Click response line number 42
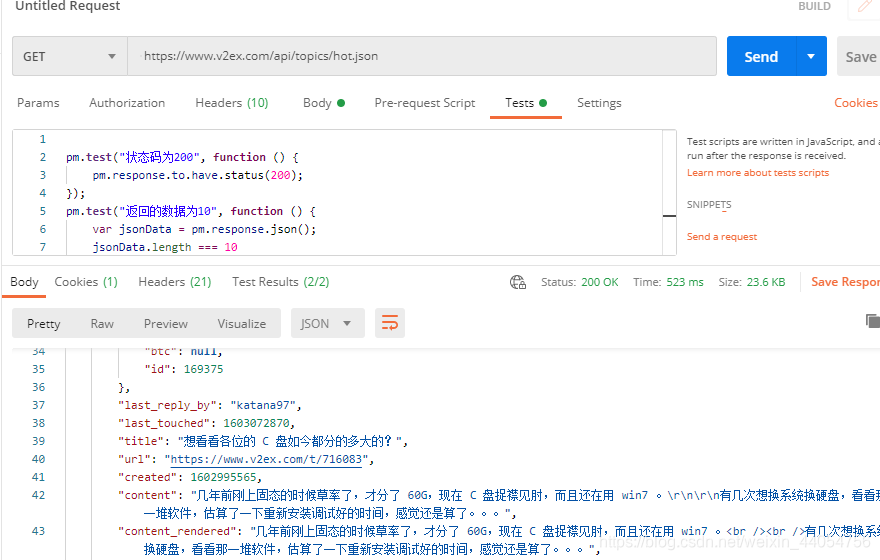 [38, 495]
